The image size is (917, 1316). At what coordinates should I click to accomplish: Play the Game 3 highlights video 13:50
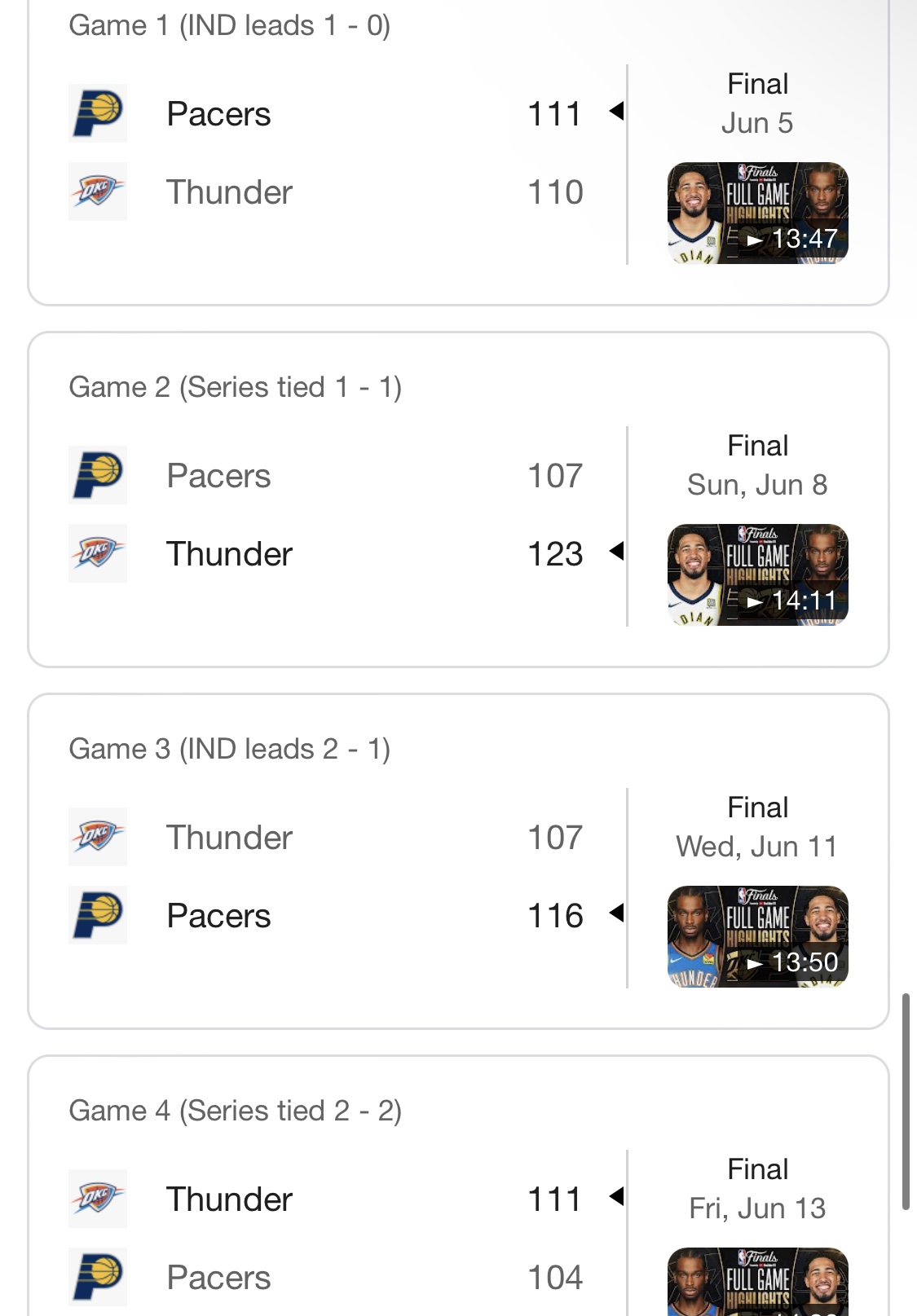click(758, 937)
